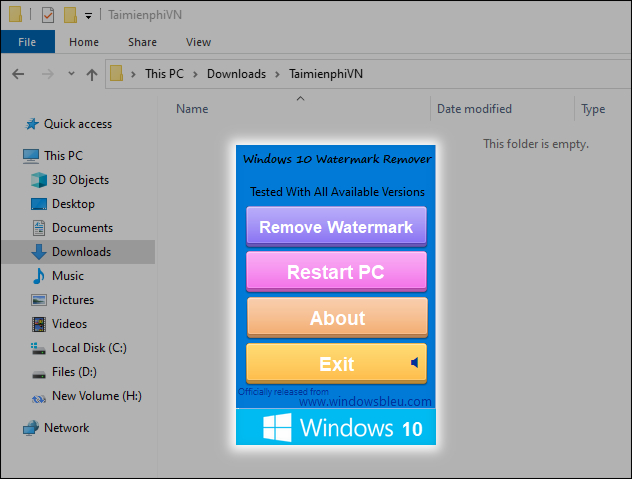Screen dimensions: 632x479
Task: Click the Music note icon
Action: tap(39, 276)
